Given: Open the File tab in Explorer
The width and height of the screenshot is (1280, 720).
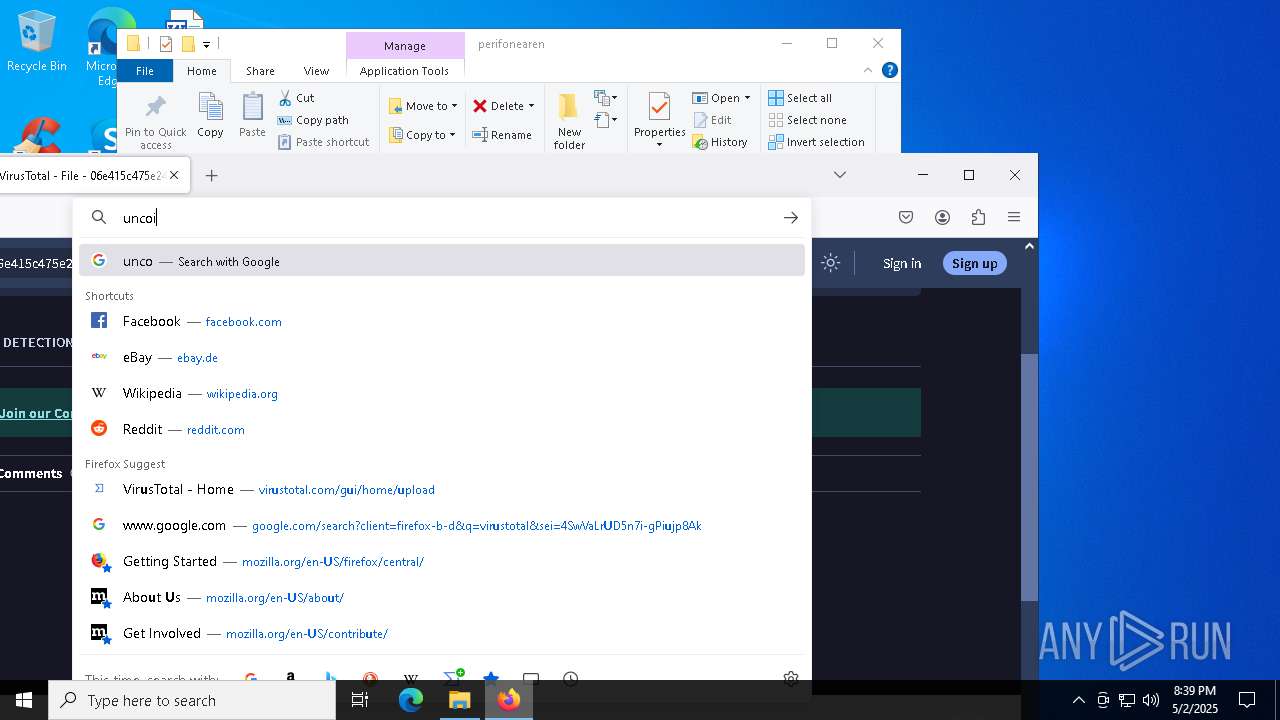Looking at the screenshot, I should (x=145, y=71).
